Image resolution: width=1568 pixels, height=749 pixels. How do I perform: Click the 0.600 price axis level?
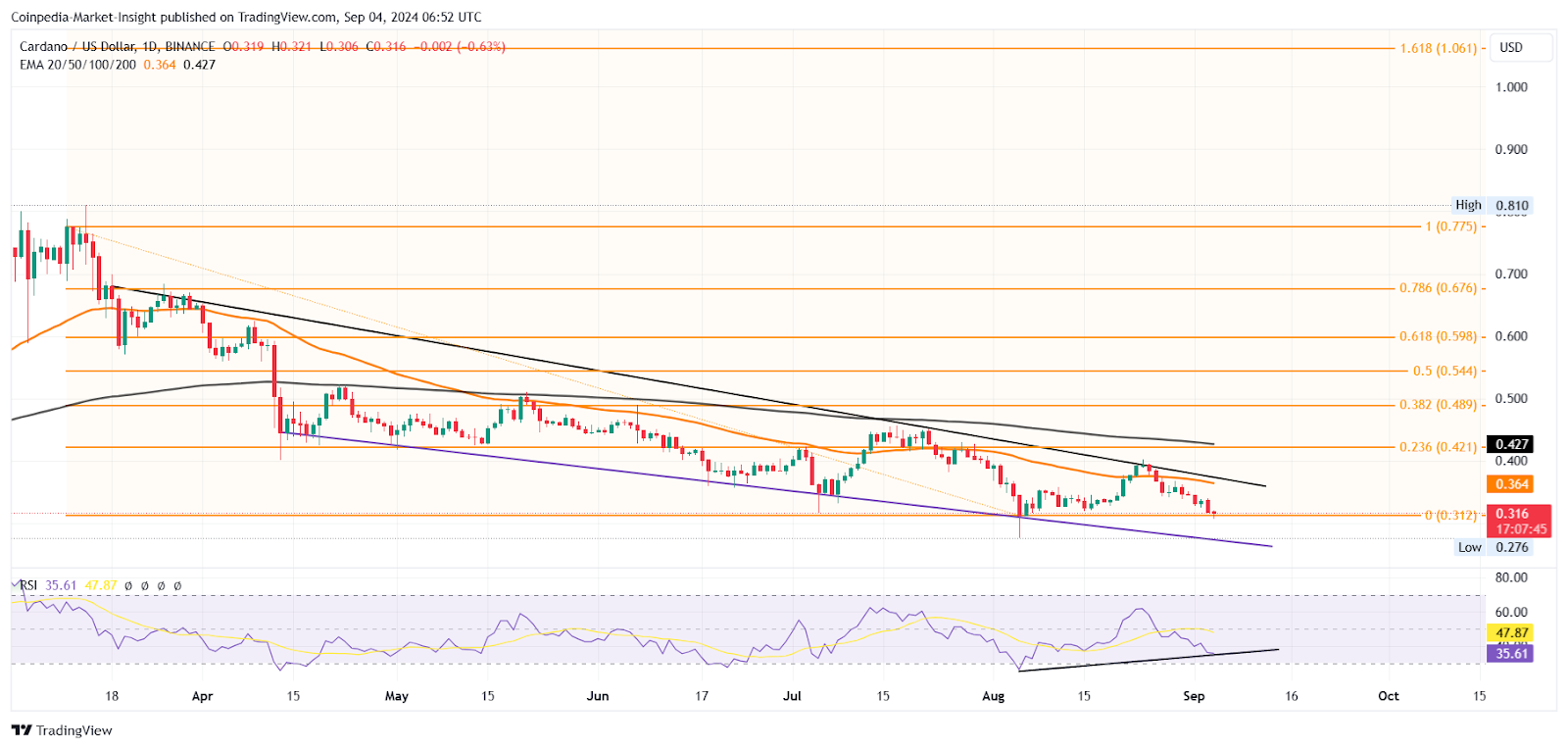pyautogui.click(x=1511, y=336)
